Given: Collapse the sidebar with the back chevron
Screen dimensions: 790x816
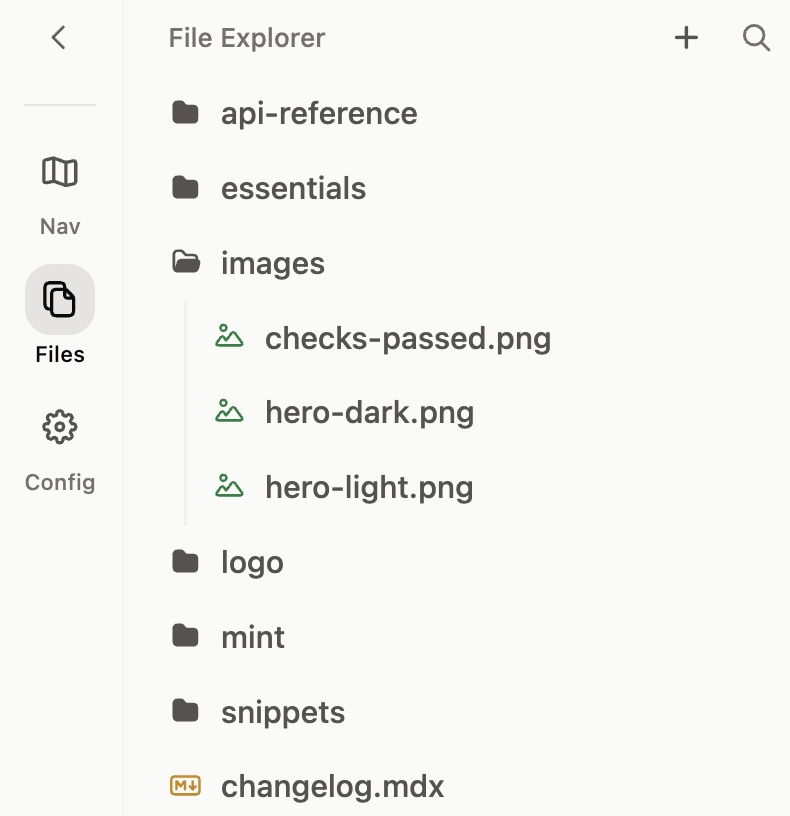Looking at the screenshot, I should tap(59, 38).
